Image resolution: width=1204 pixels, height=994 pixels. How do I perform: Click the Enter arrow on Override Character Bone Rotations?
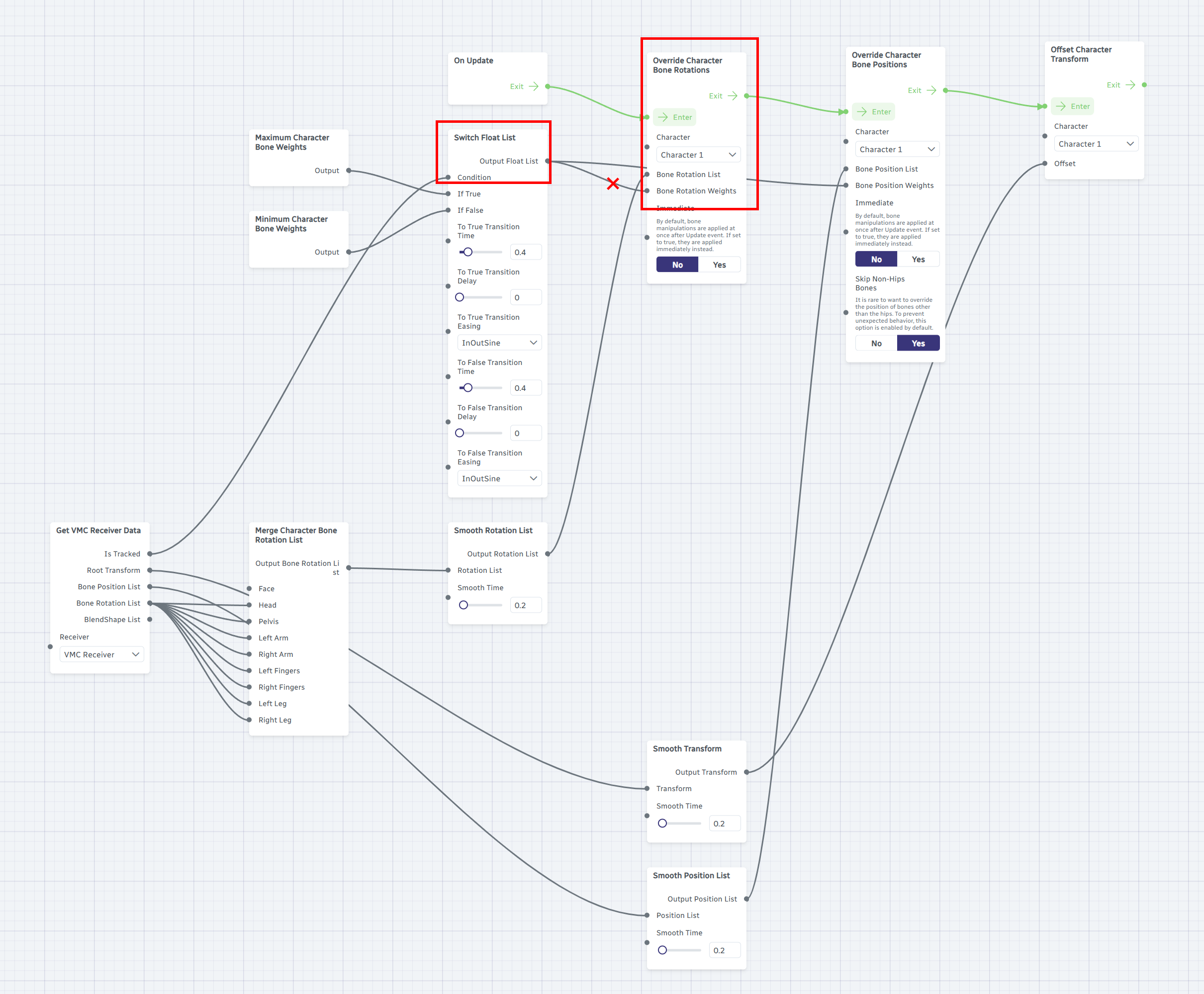pyautogui.click(x=663, y=117)
